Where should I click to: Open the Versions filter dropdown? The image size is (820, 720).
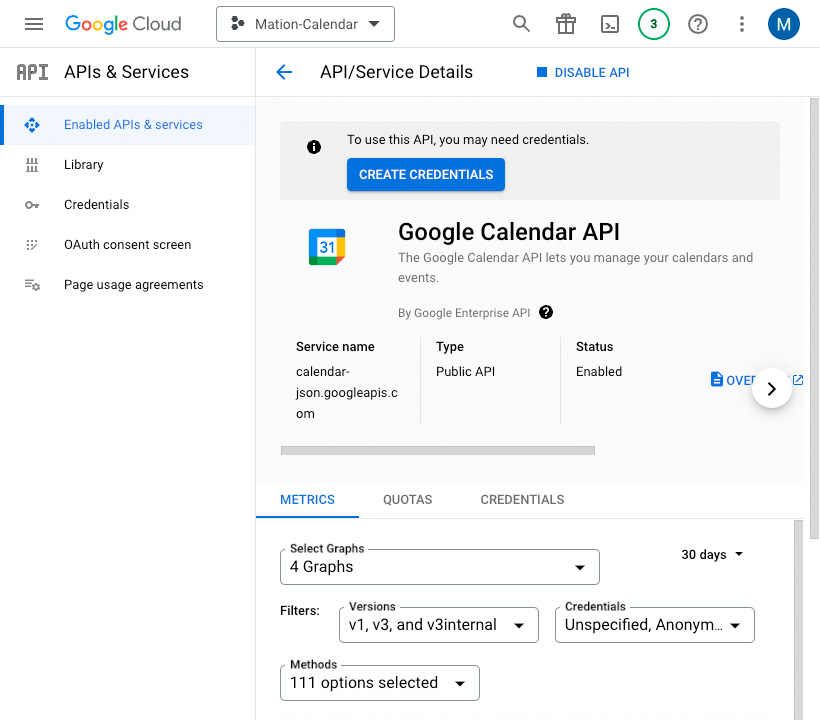[x=439, y=625]
